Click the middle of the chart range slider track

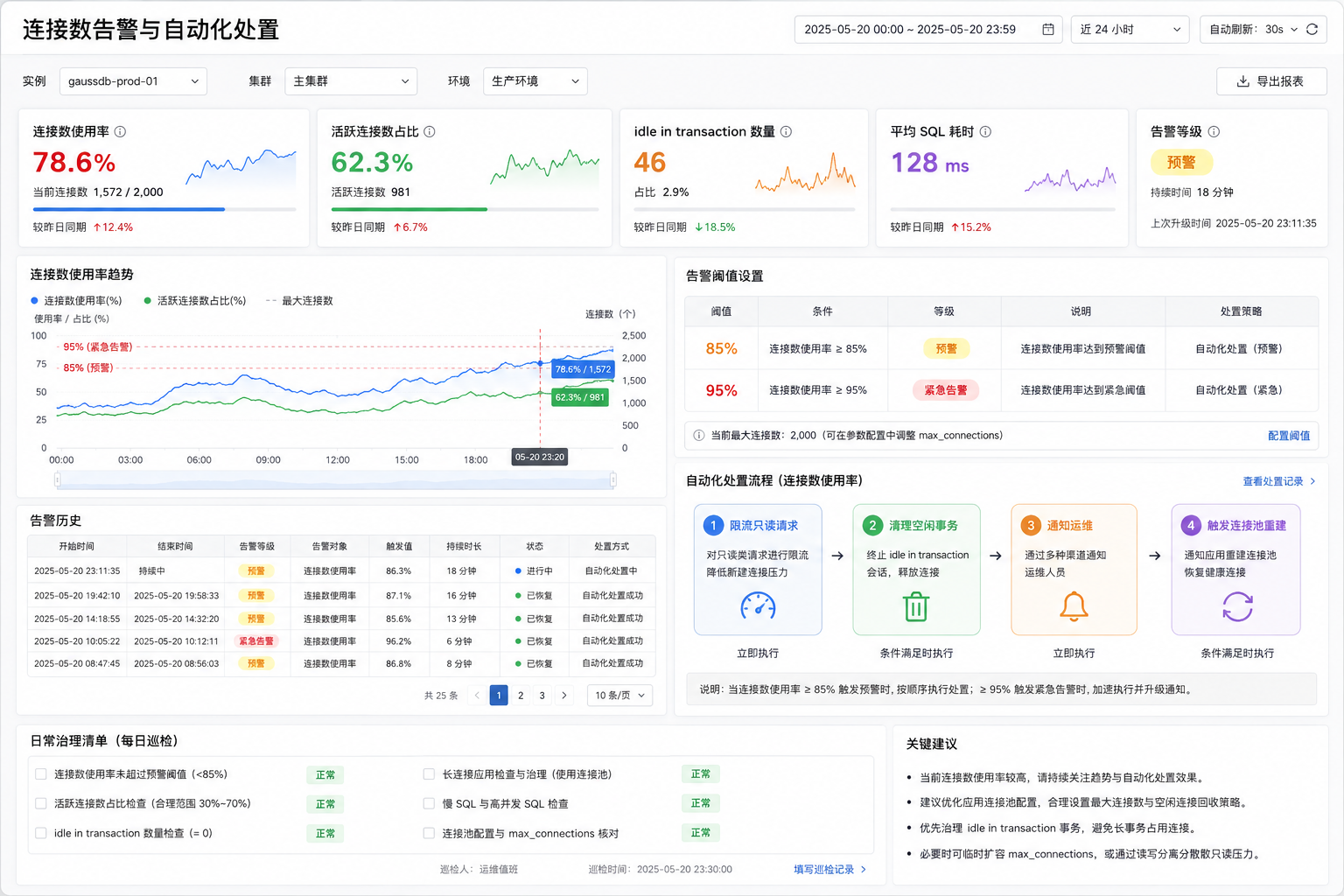[x=335, y=479]
